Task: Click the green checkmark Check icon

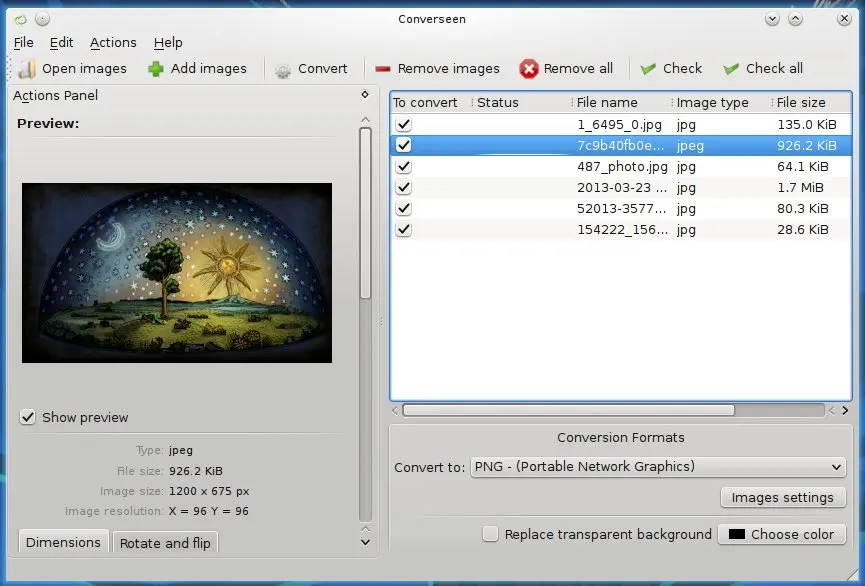Action: [x=648, y=69]
